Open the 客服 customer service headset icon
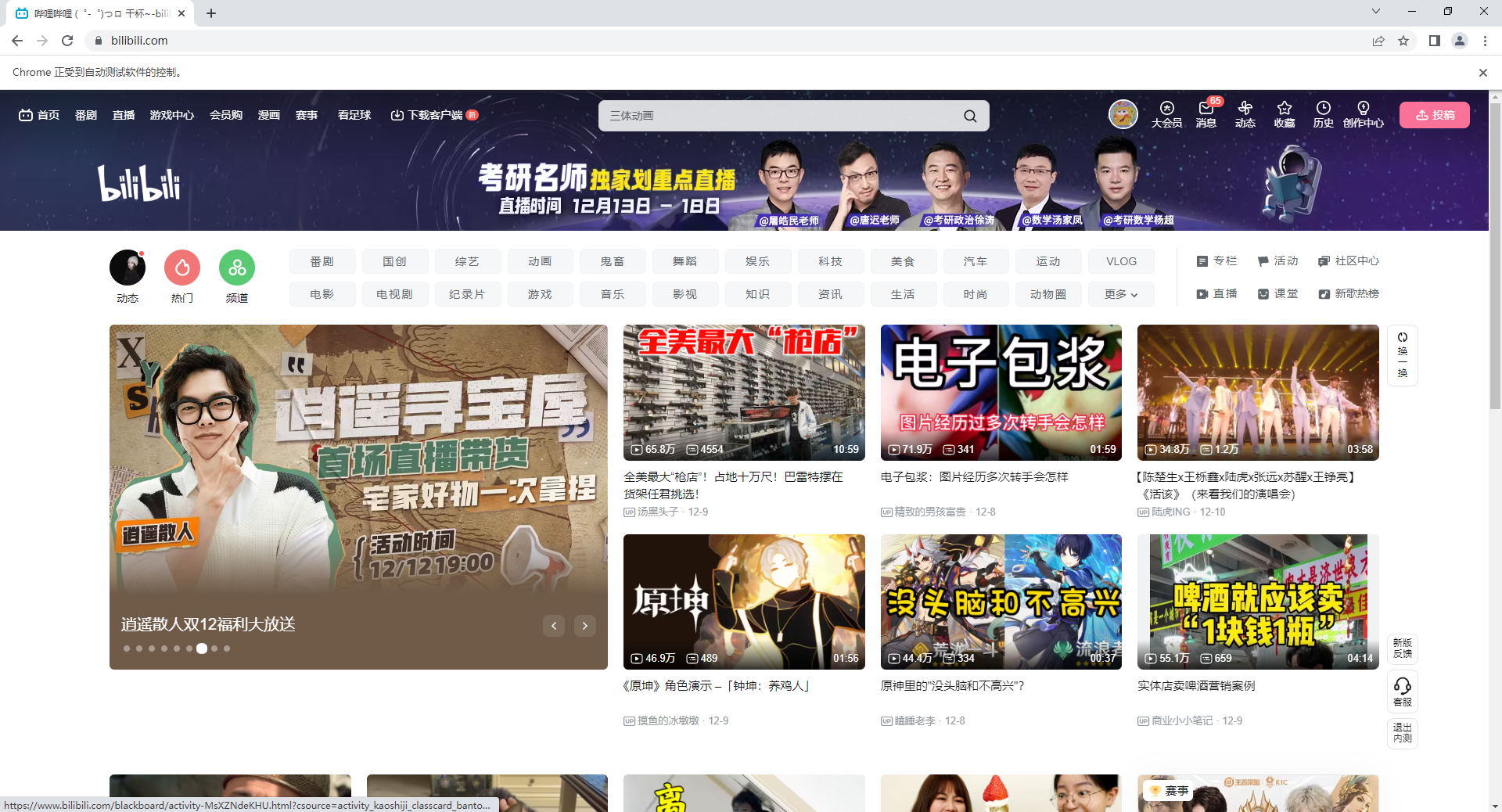This screenshot has height=812, width=1502. (1403, 692)
